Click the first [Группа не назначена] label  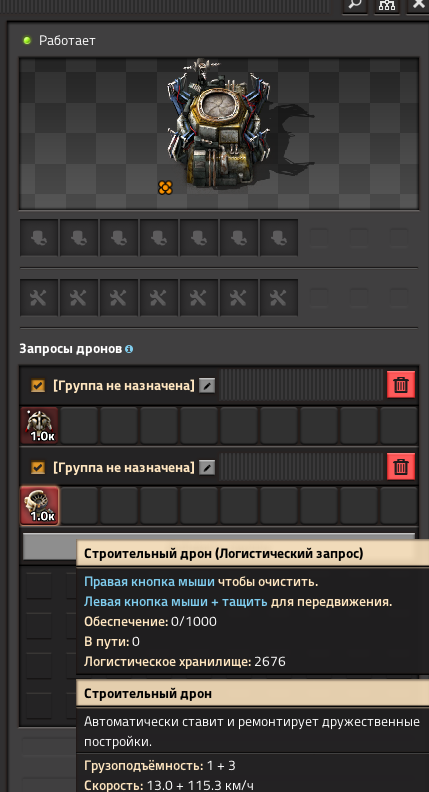[124, 386]
